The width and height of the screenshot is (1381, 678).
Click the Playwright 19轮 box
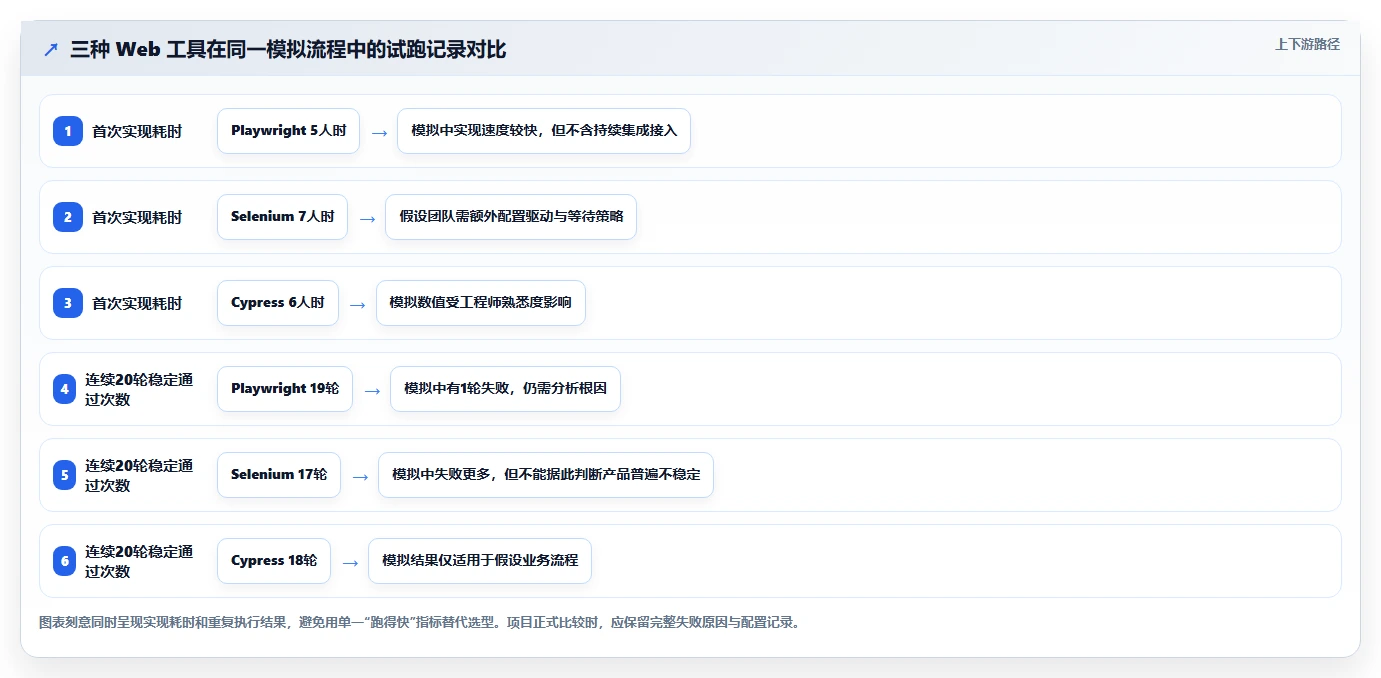(285, 389)
